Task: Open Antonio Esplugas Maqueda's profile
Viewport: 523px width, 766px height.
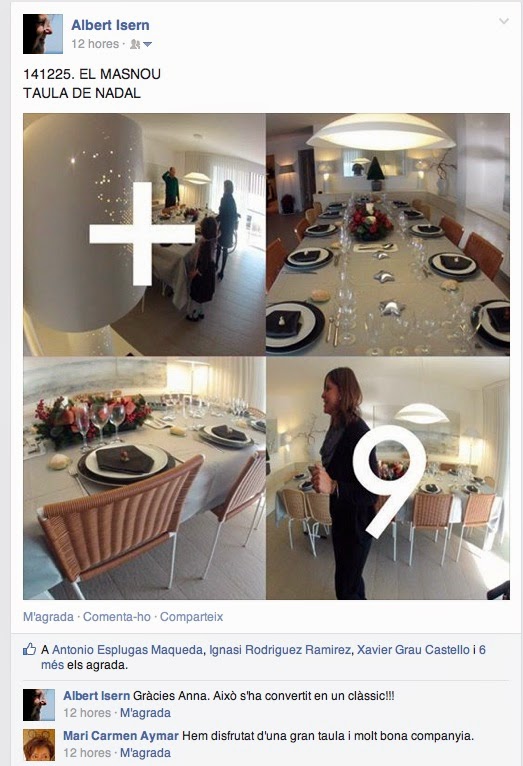Action: coord(127,650)
